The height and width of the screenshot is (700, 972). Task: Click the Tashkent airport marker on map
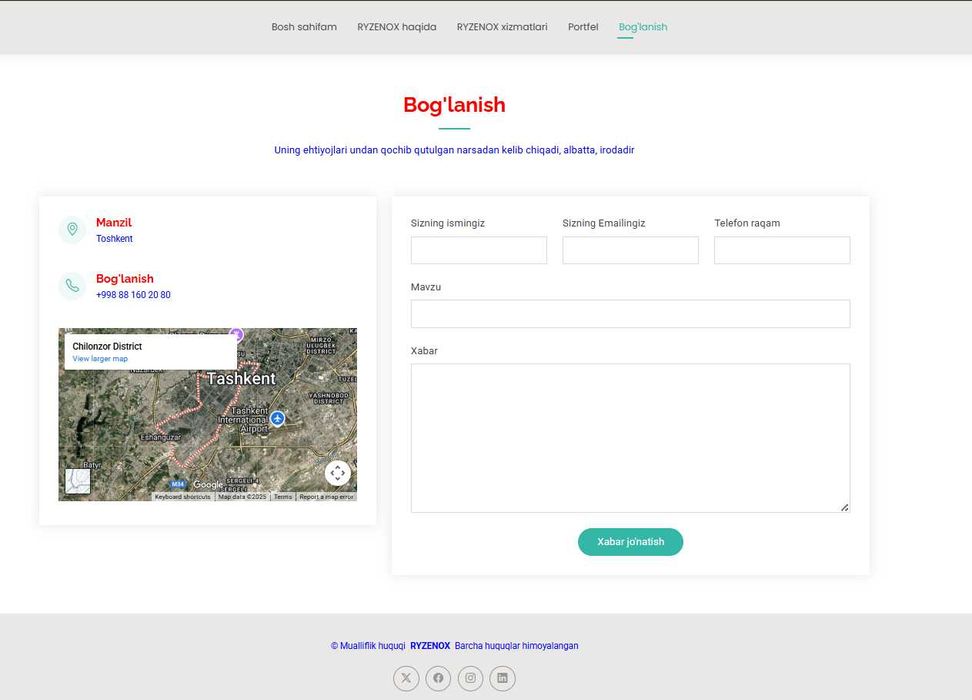click(278, 419)
